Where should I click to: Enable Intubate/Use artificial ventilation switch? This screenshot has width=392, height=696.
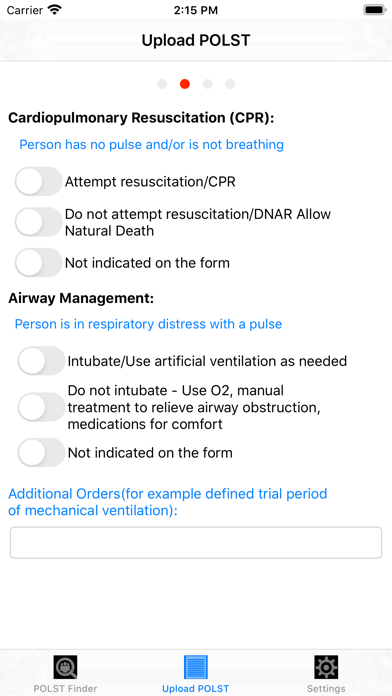(41, 361)
